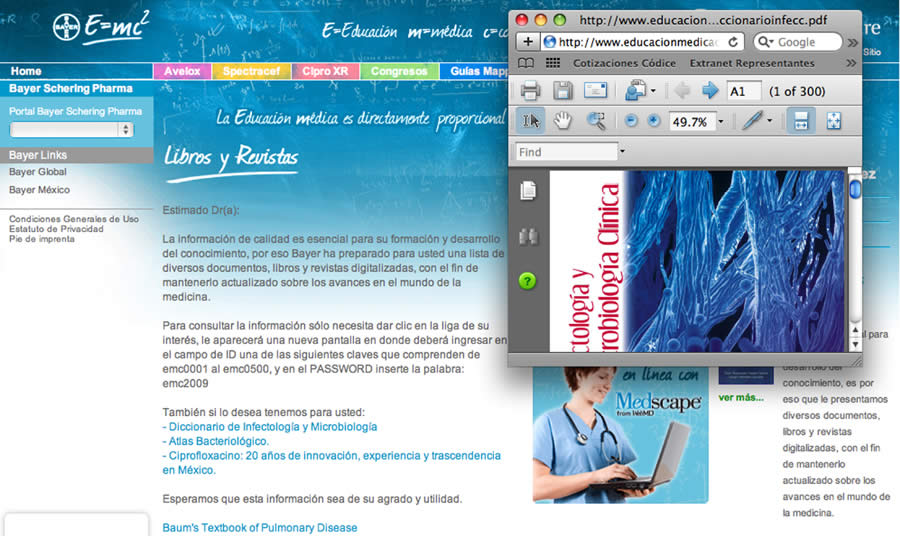This screenshot has width=900, height=536.
Task: Click the PDF scrollbar down arrow
Action: [x=855, y=345]
